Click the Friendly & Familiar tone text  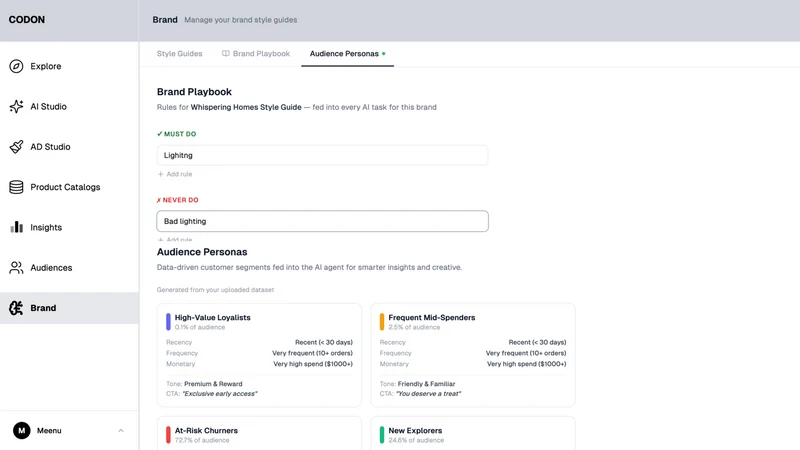pos(427,384)
